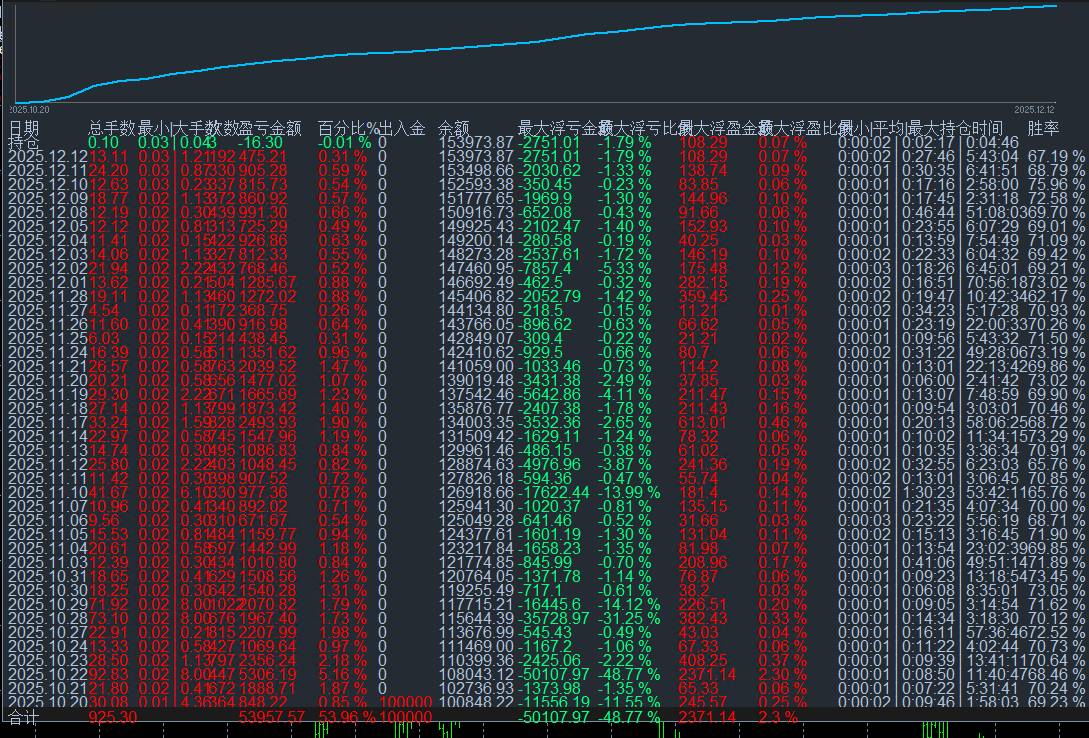Click max floating loss -7857.4

coord(544,269)
